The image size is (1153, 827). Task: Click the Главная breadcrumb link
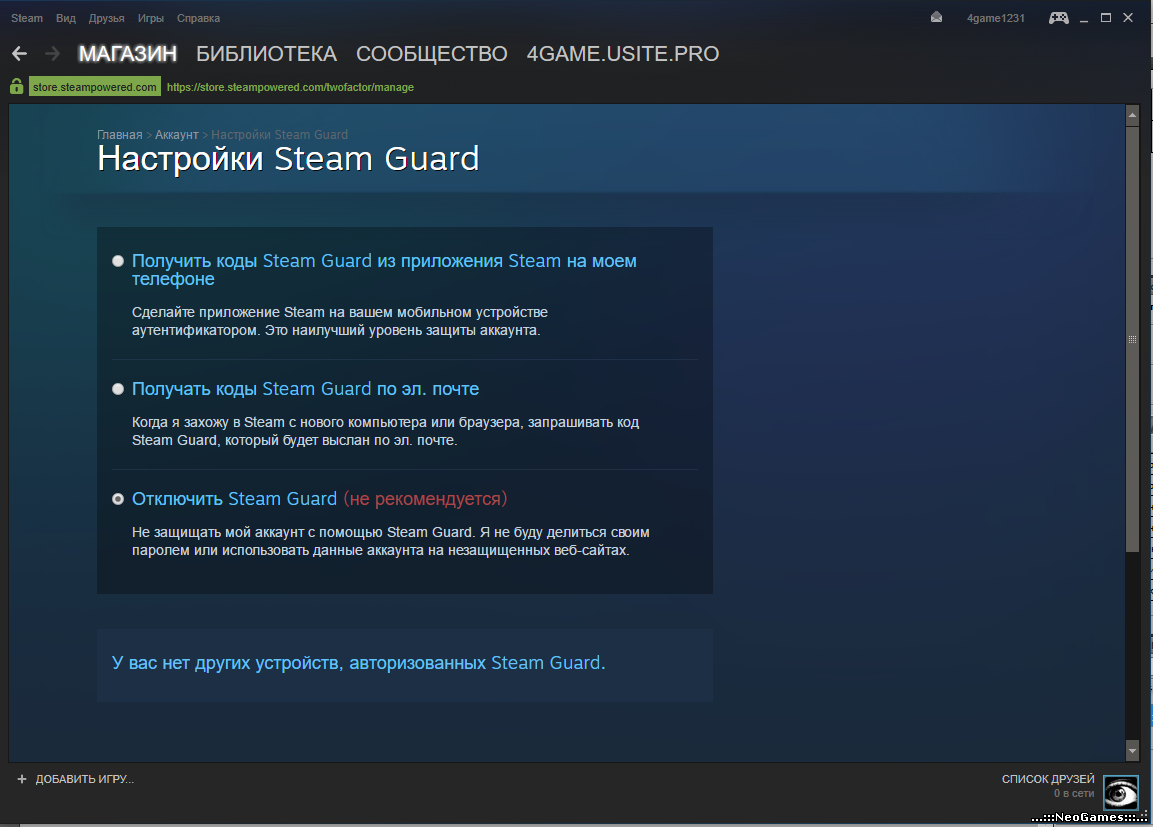[120, 135]
